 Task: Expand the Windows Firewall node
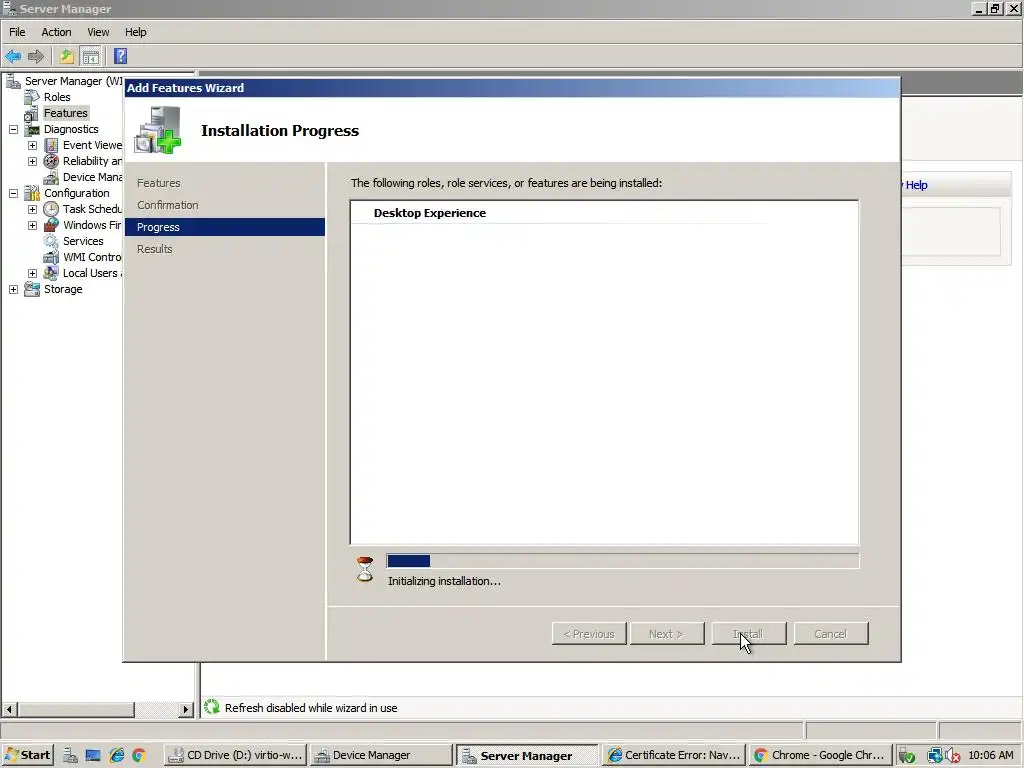(32, 225)
